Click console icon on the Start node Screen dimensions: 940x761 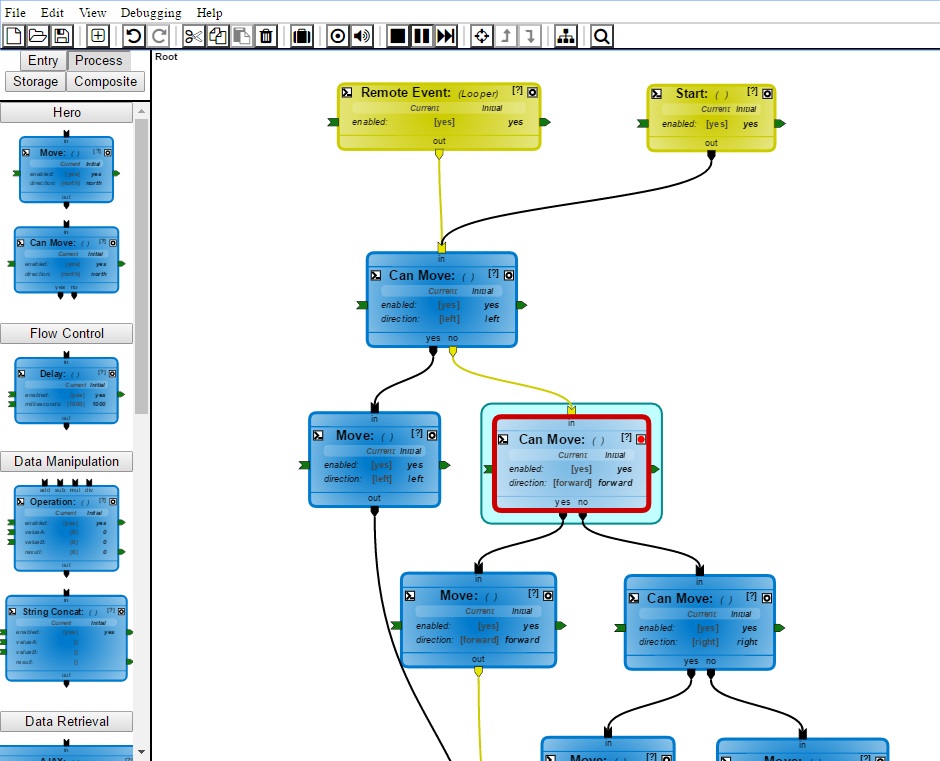click(x=656, y=94)
